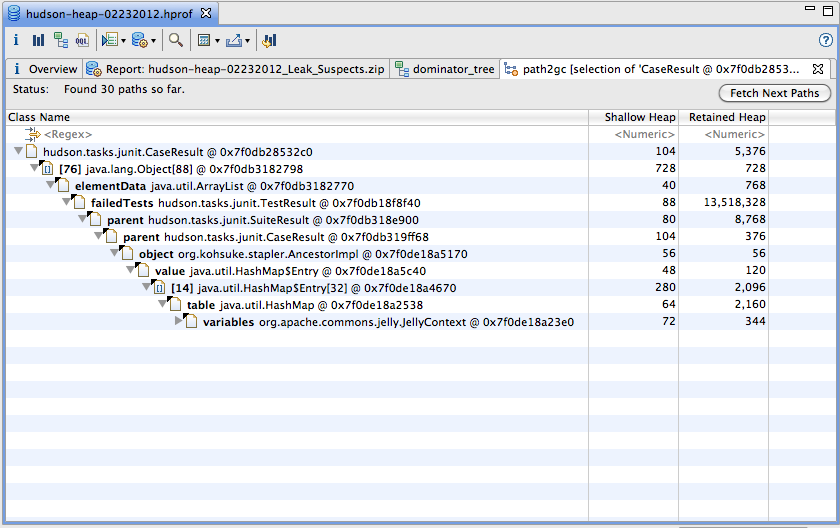
Task: Close the path2gc tab
Action: 817,69
